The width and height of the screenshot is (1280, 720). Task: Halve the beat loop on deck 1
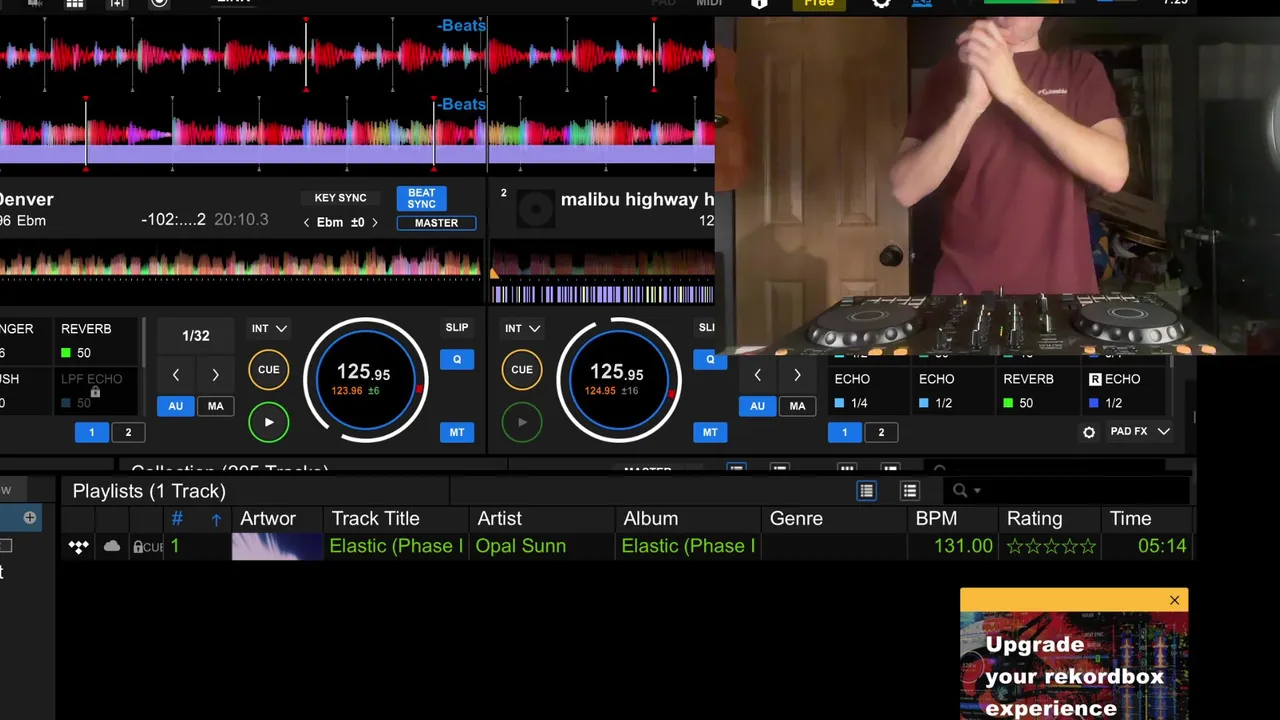[176, 375]
